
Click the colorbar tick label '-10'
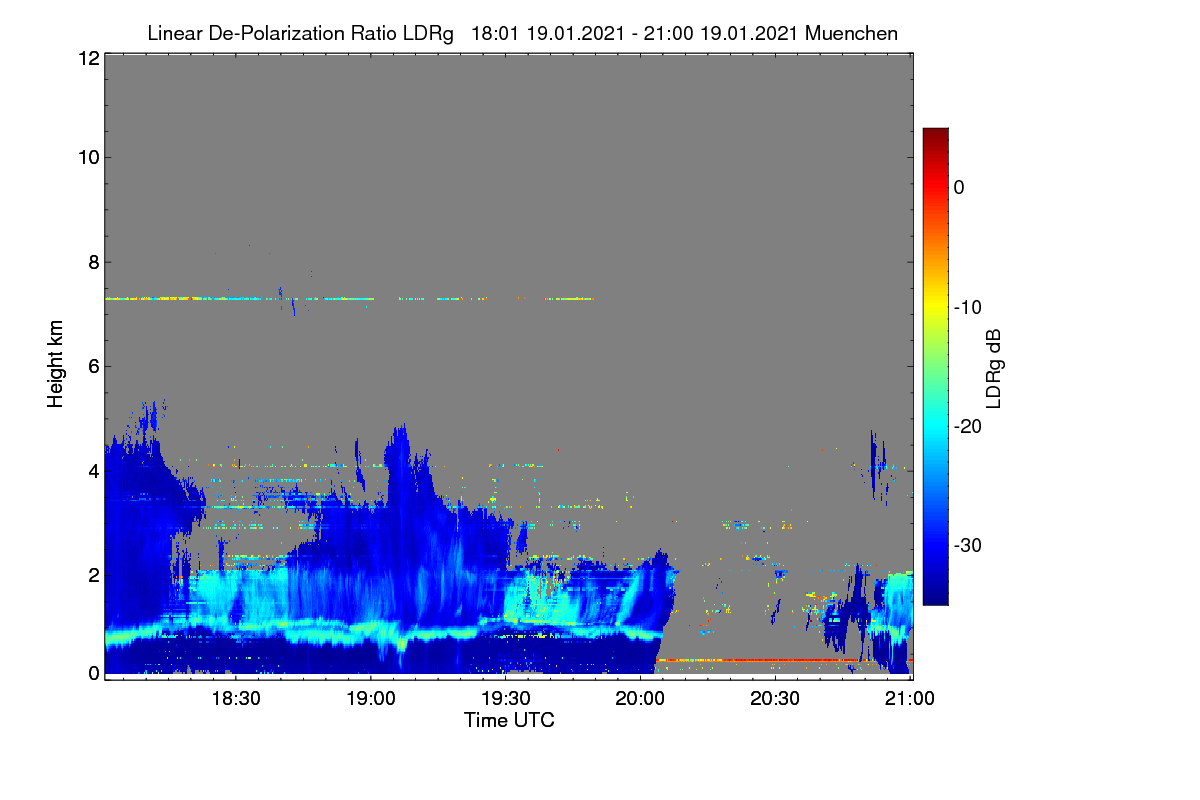(969, 307)
